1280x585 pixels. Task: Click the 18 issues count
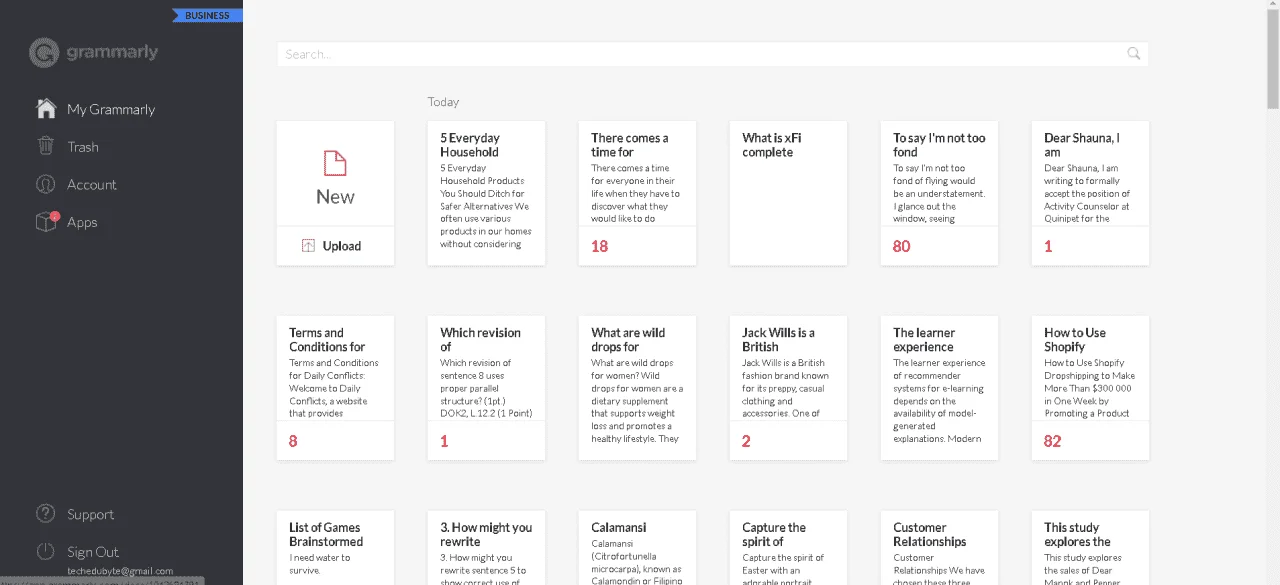[600, 246]
